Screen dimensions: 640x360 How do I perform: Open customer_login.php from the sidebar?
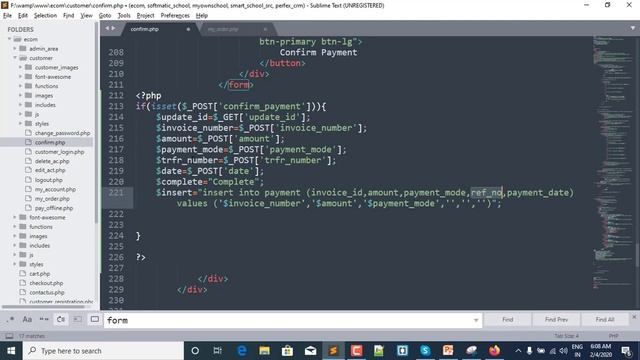pyautogui.click(x=60, y=152)
